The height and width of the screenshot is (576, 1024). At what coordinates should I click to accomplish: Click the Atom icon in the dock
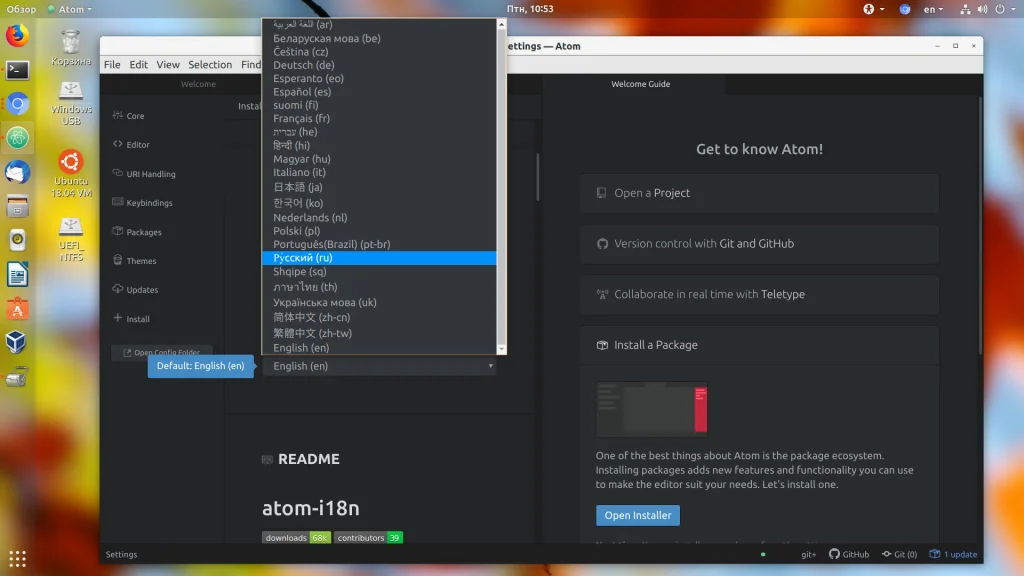pyautogui.click(x=18, y=138)
